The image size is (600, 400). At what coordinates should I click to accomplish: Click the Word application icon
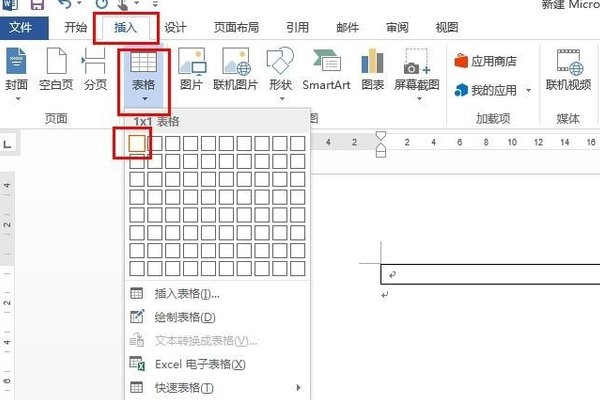click(x=10, y=5)
